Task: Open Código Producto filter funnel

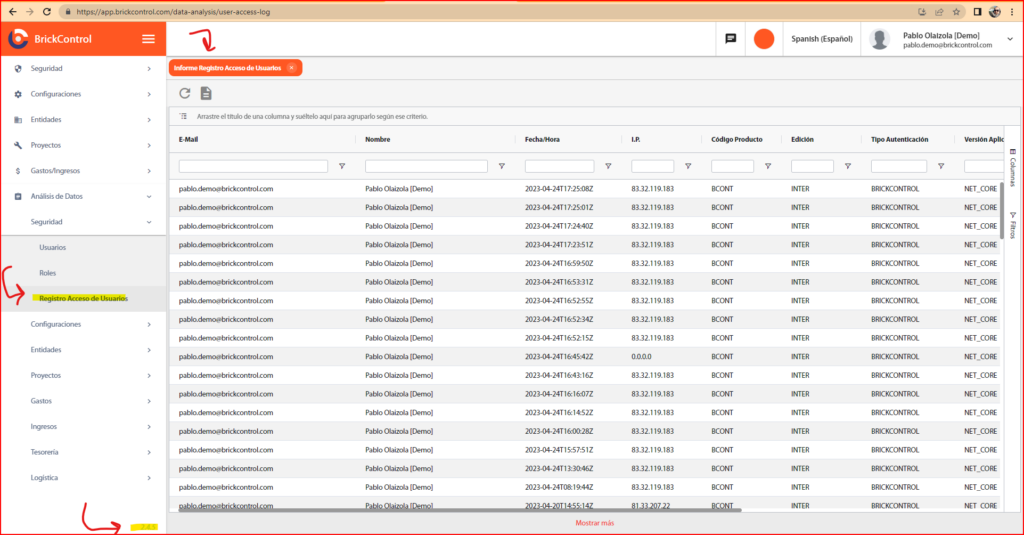Action: [768, 167]
